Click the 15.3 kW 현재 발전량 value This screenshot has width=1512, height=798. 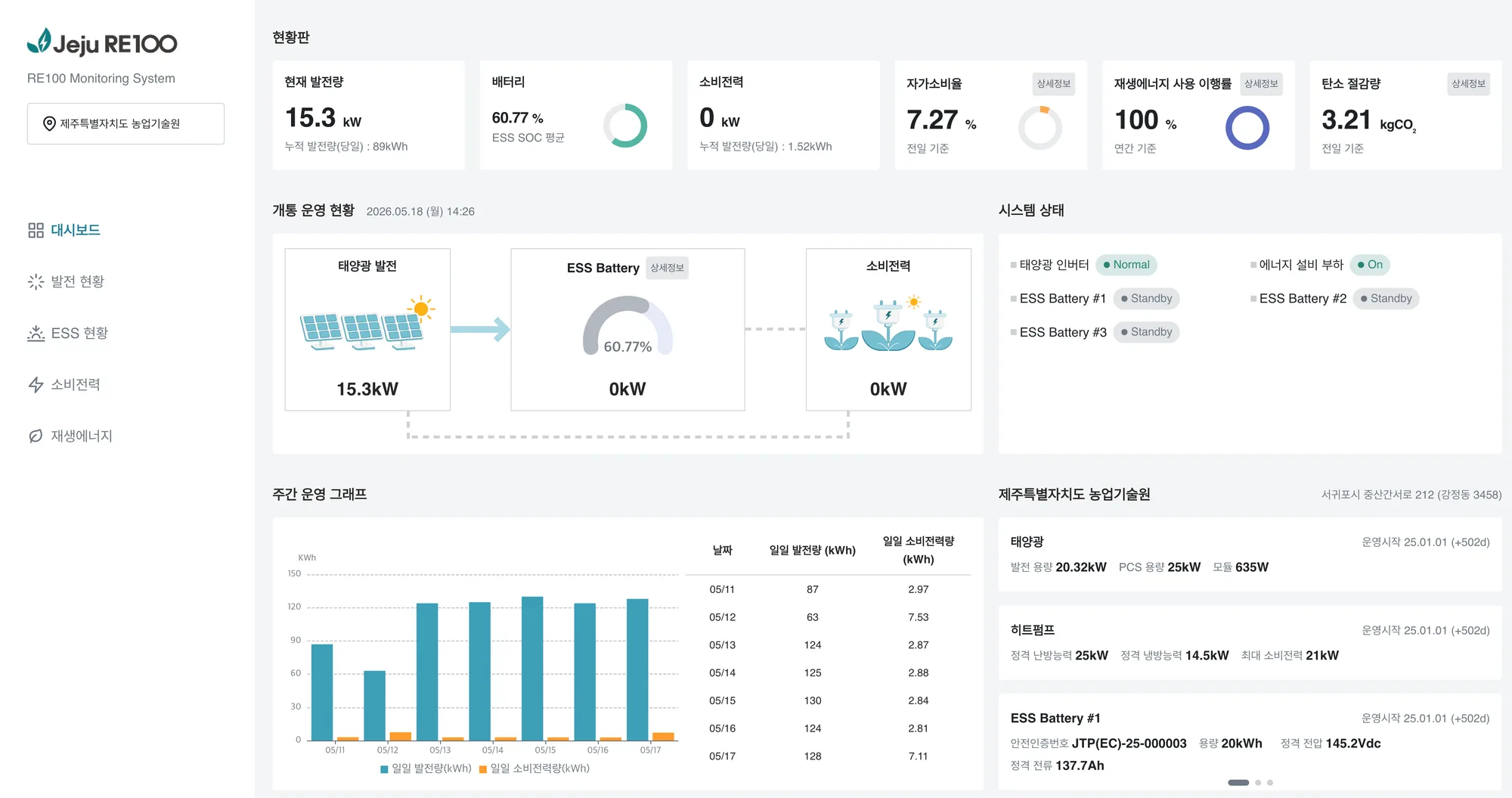[x=323, y=118]
